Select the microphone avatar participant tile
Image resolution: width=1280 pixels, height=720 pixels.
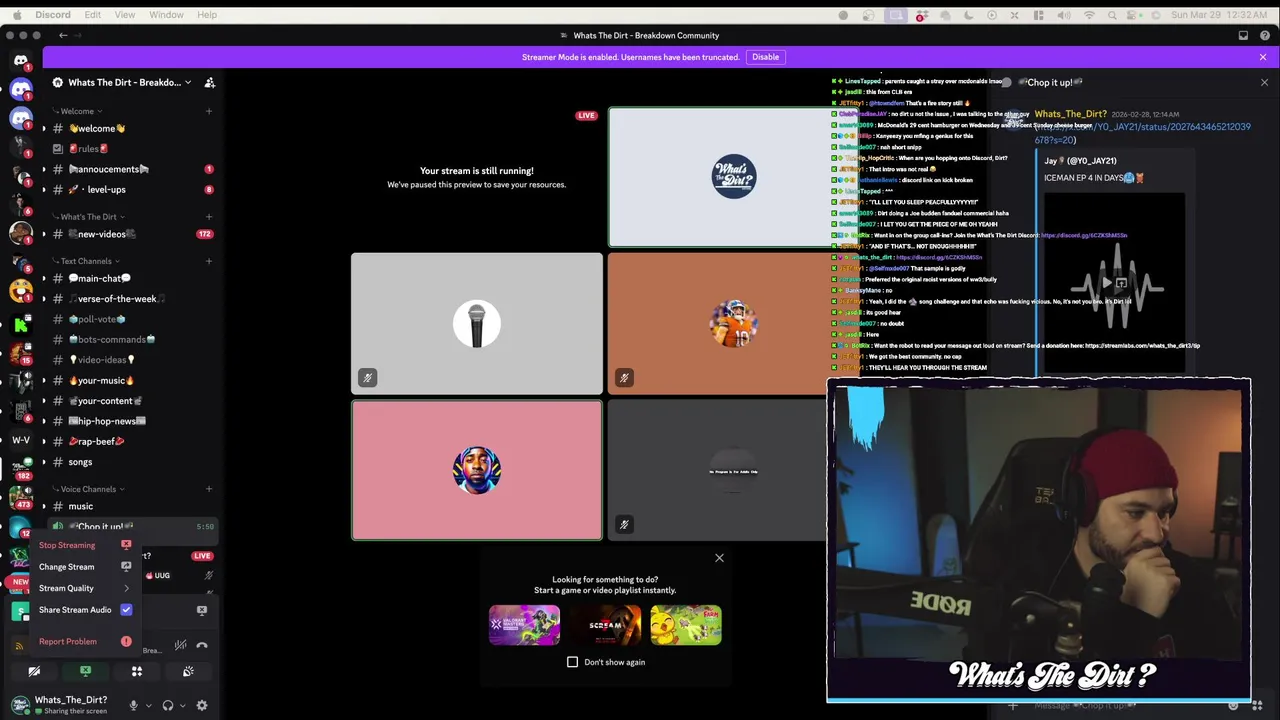tap(477, 324)
